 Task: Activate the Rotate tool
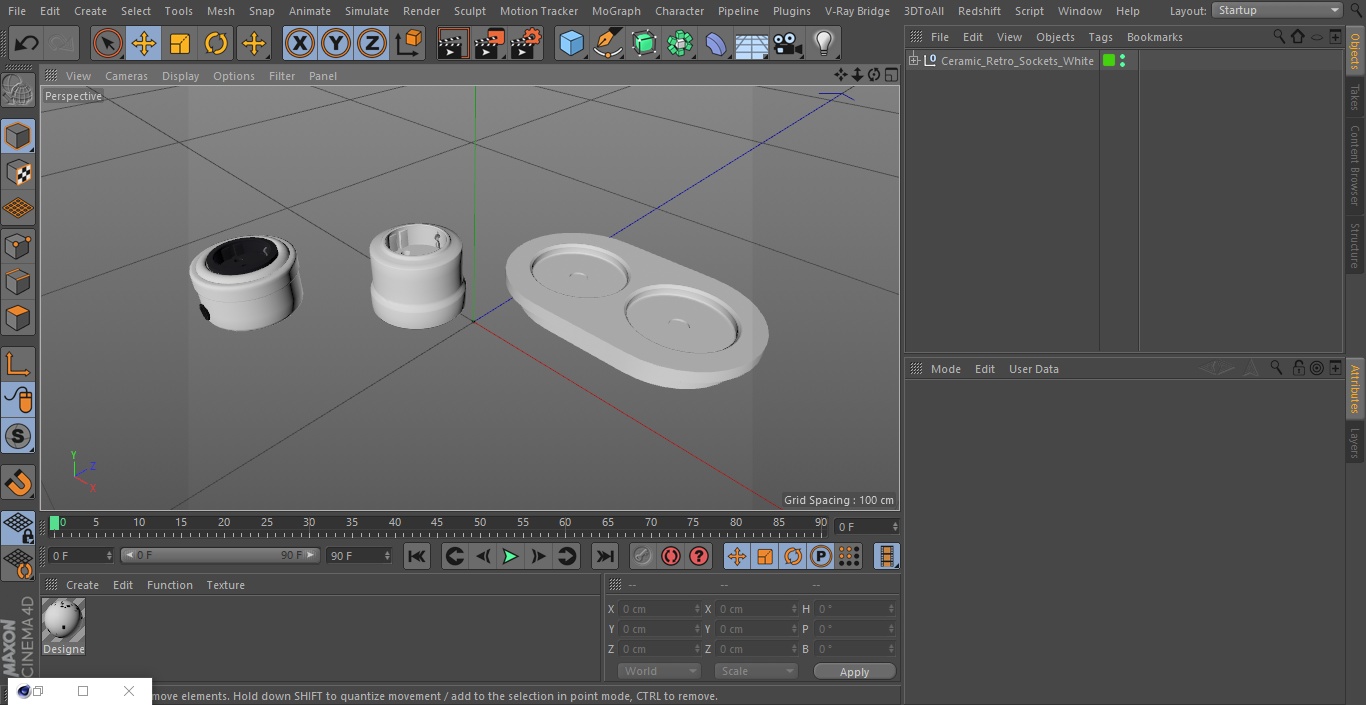pyautogui.click(x=216, y=44)
